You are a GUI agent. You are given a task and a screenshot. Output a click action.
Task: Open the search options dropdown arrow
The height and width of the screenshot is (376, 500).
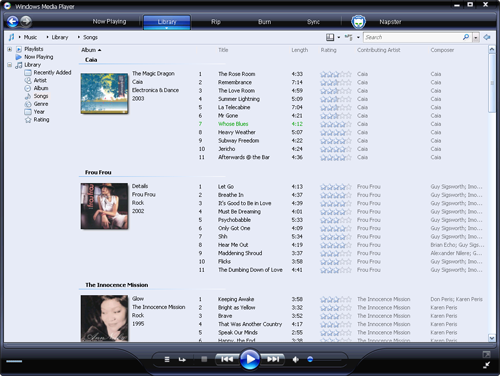tap(476, 37)
